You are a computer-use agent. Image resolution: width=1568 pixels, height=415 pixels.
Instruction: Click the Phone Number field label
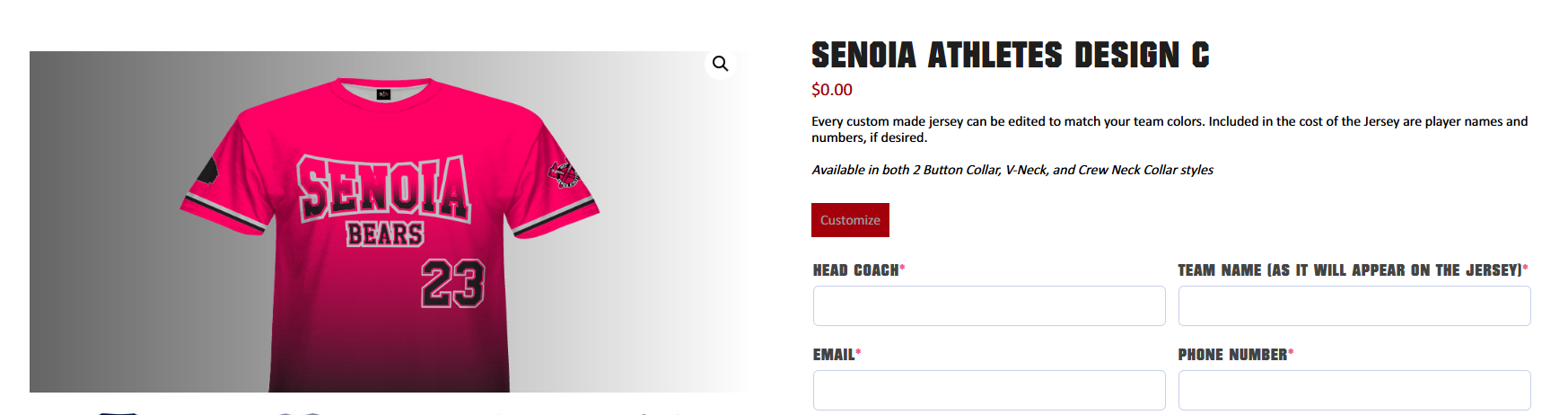(x=1234, y=355)
